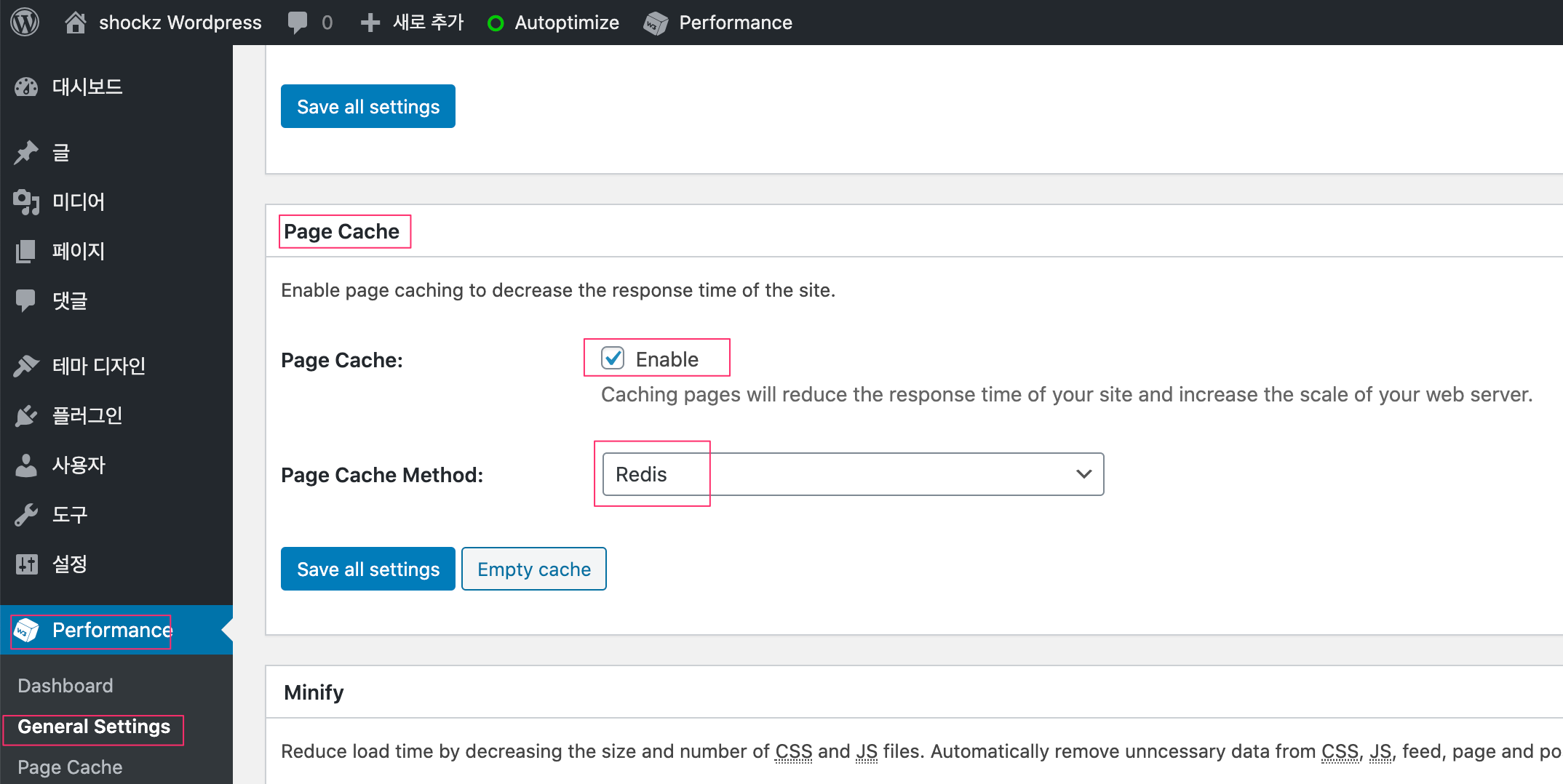Click the 사용자 user icon in sidebar
Viewport: 1563px width, 784px height.
click(26, 465)
